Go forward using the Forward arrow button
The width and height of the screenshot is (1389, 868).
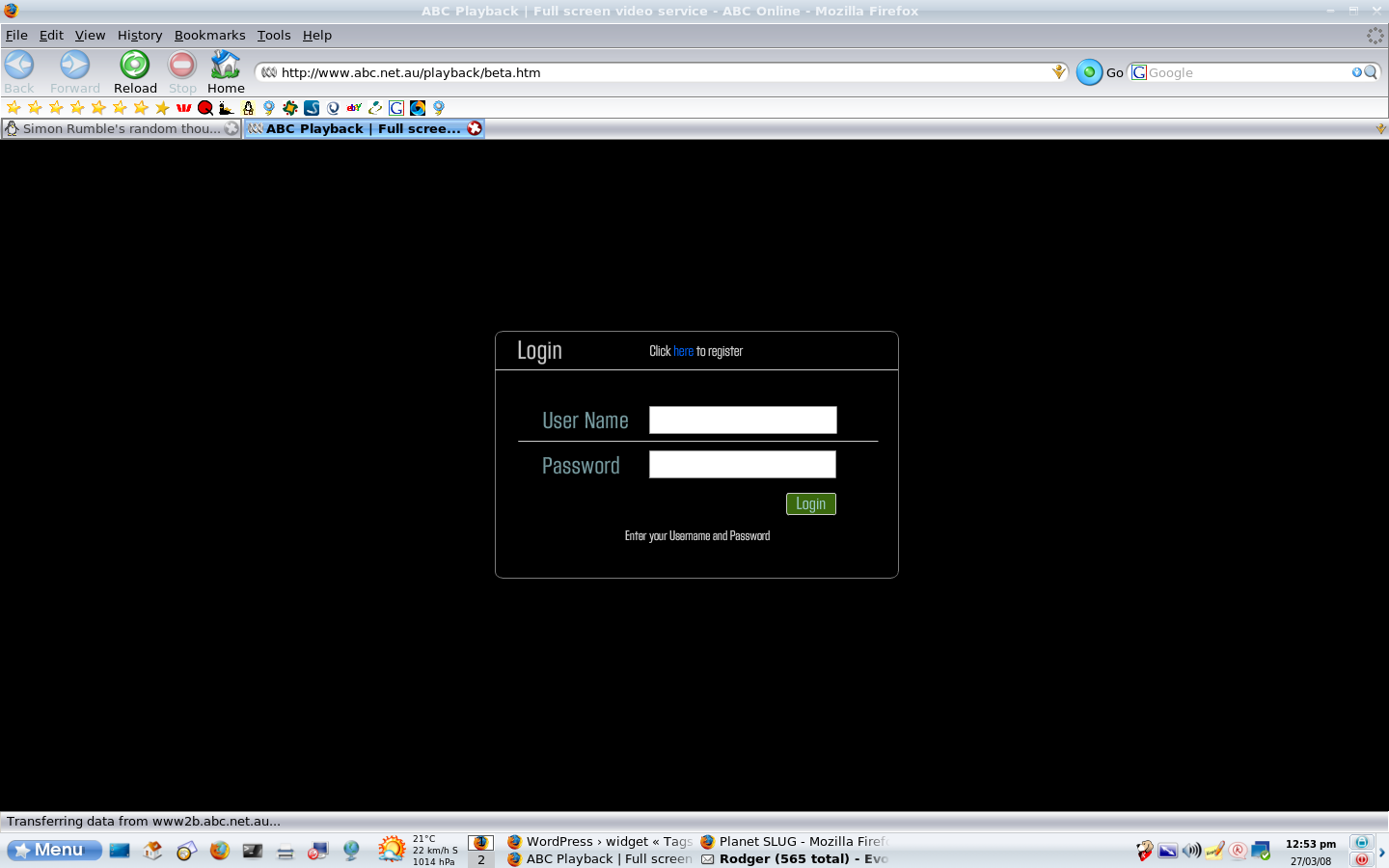click(x=74, y=71)
